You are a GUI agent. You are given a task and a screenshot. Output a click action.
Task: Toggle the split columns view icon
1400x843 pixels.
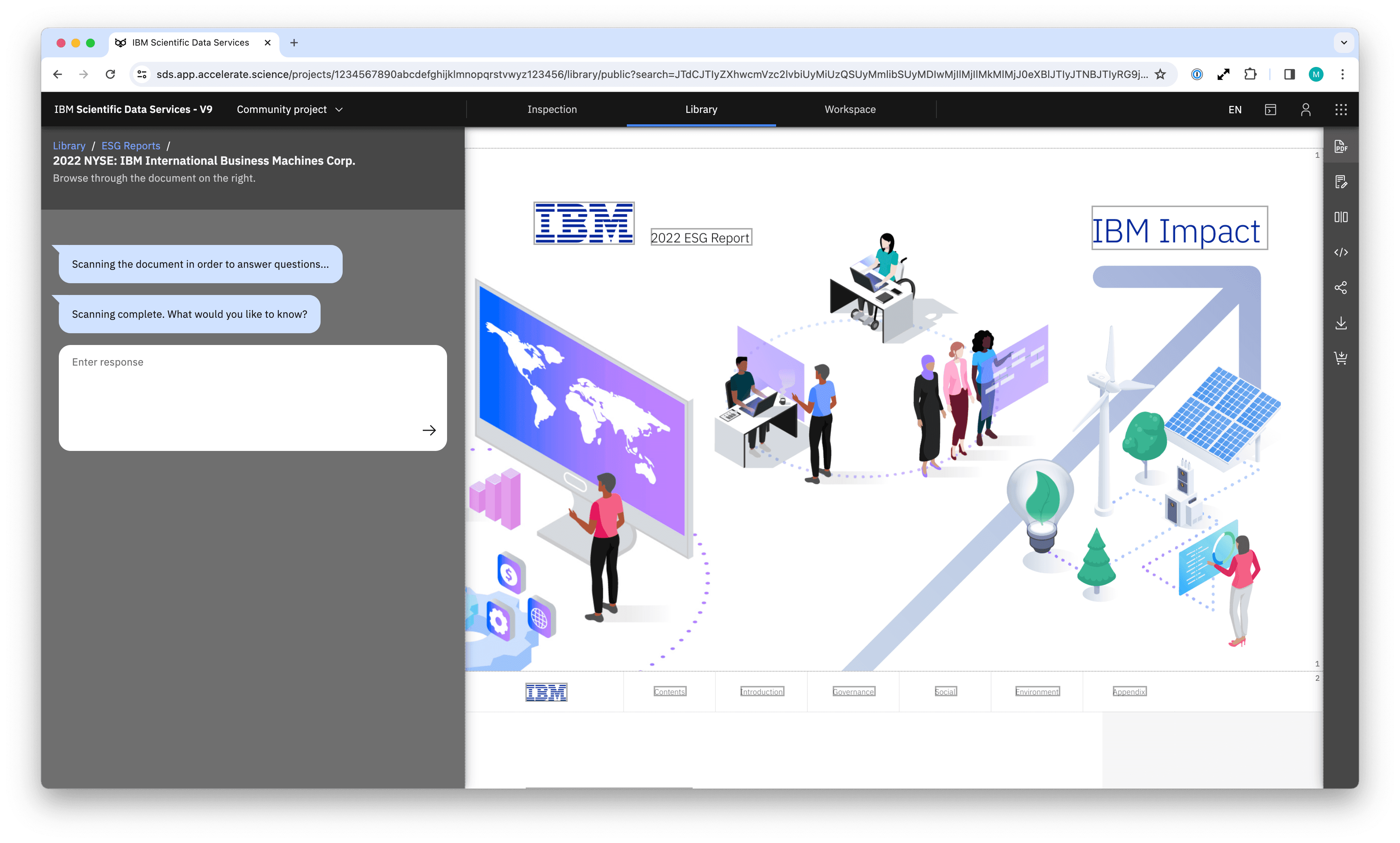[1340, 217]
